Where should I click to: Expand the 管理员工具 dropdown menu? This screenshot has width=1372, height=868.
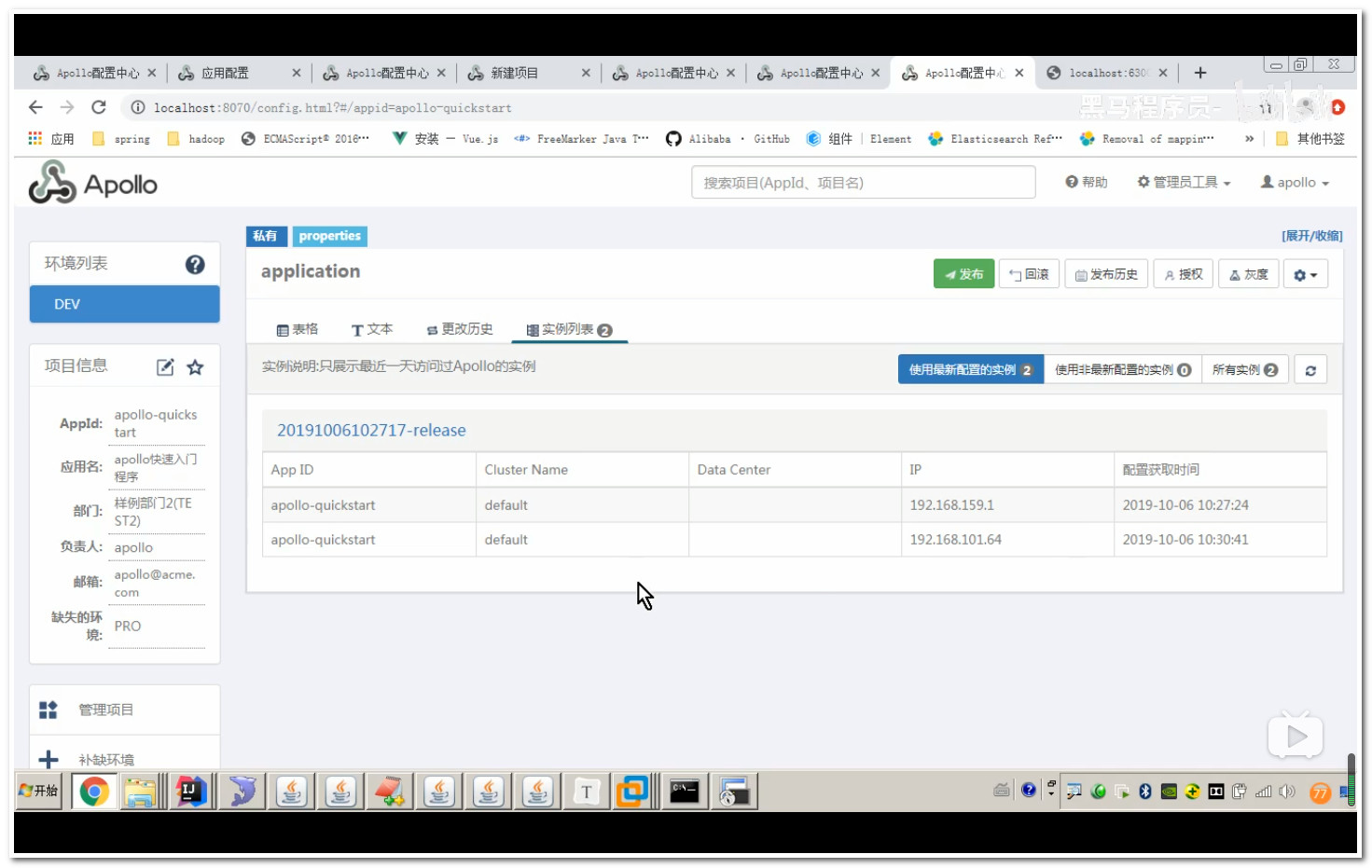click(1184, 183)
